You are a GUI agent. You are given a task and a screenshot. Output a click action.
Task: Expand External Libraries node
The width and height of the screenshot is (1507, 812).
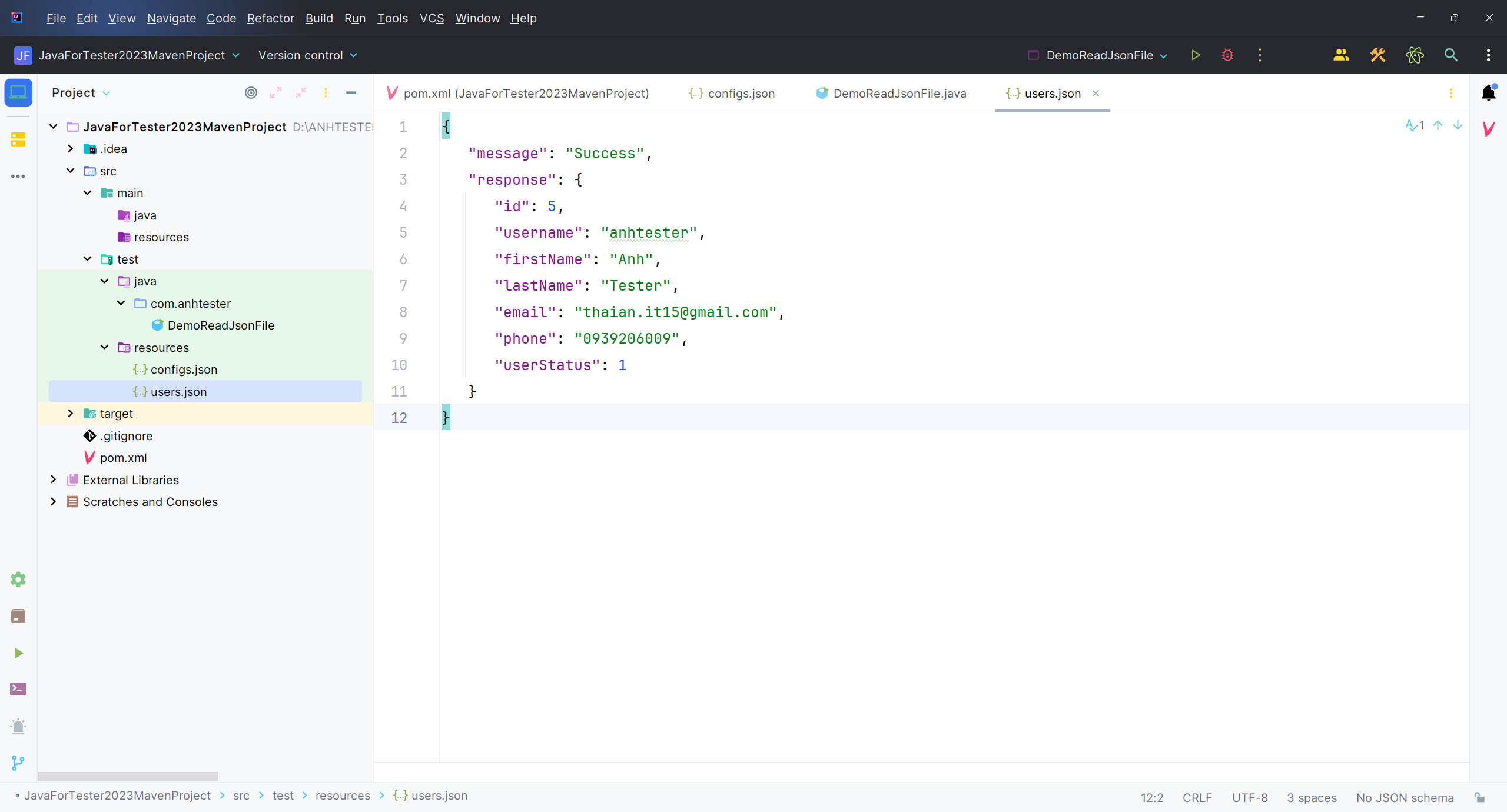(x=54, y=480)
